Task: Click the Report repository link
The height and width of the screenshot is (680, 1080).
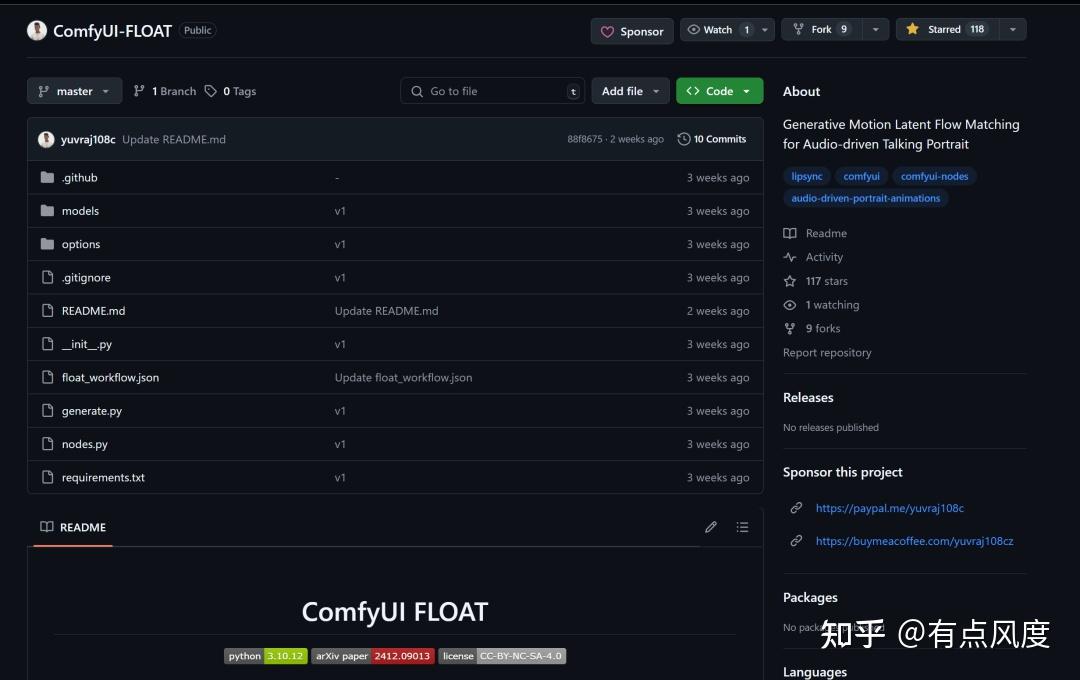Action: pyautogui.click(x=828, y=352)
